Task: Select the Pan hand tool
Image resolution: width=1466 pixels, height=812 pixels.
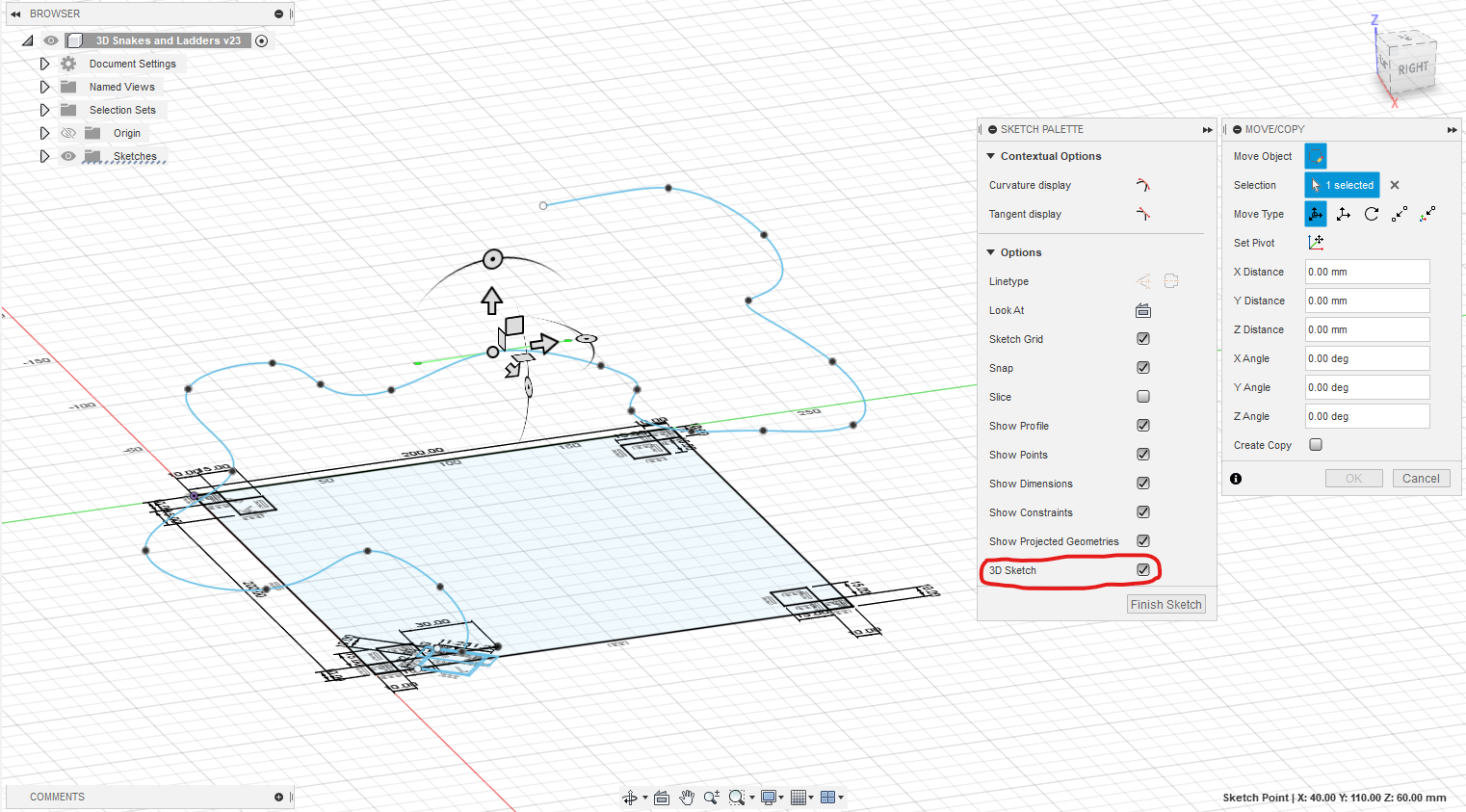Action: [687, 798]
